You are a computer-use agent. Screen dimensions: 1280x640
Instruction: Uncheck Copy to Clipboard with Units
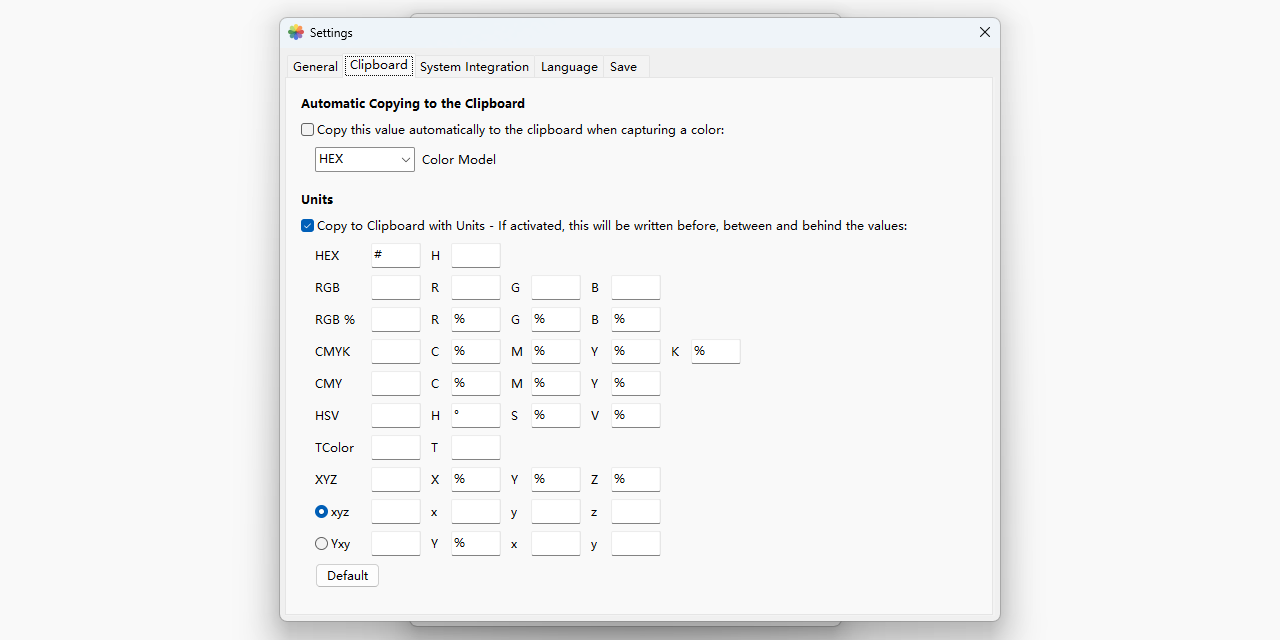(x=308, y=226)
